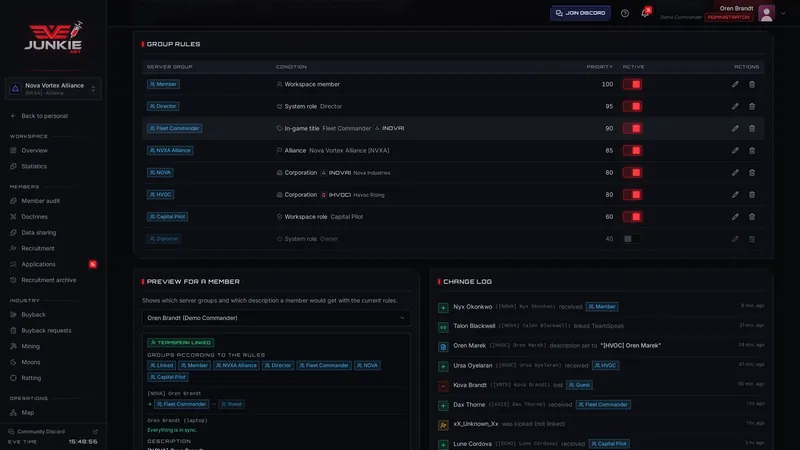Open notifications bell
This screenshot has height=450, width=800.
pos(645,13)
